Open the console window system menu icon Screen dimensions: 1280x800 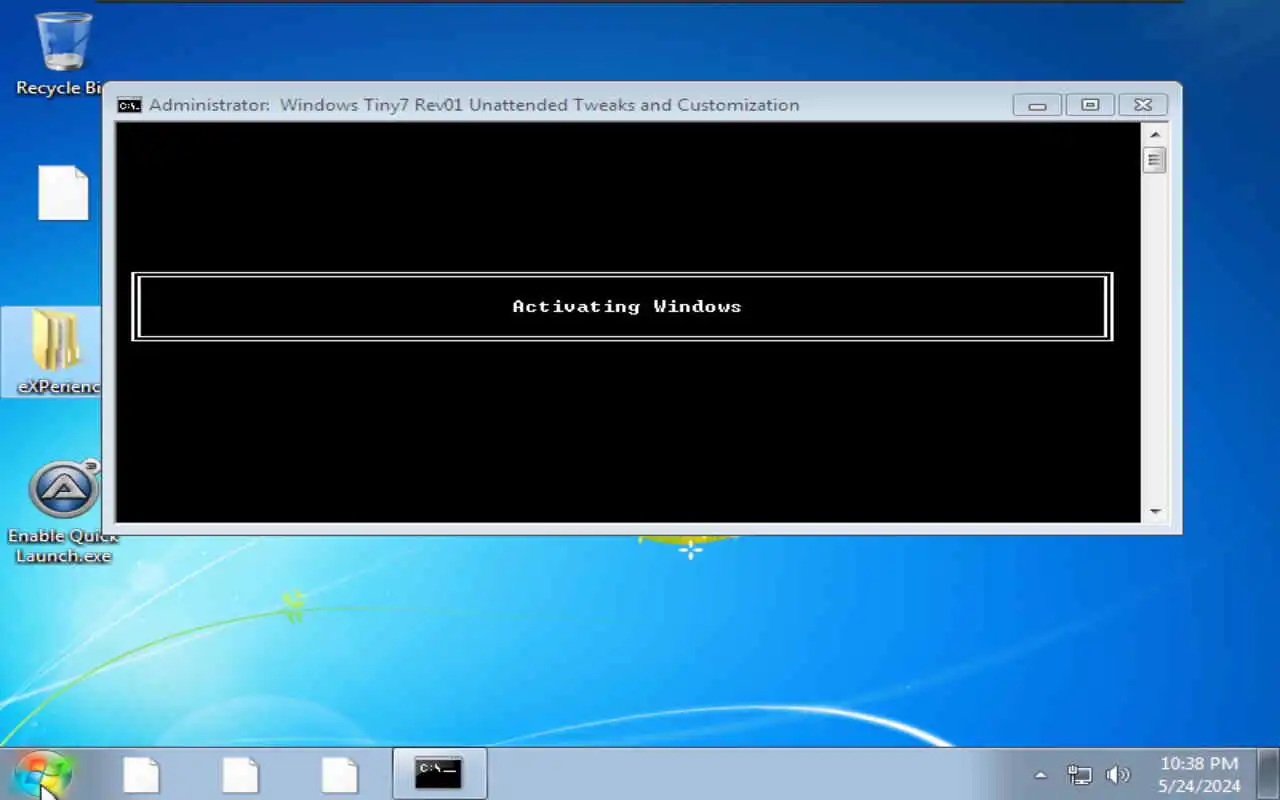[129, 105]
